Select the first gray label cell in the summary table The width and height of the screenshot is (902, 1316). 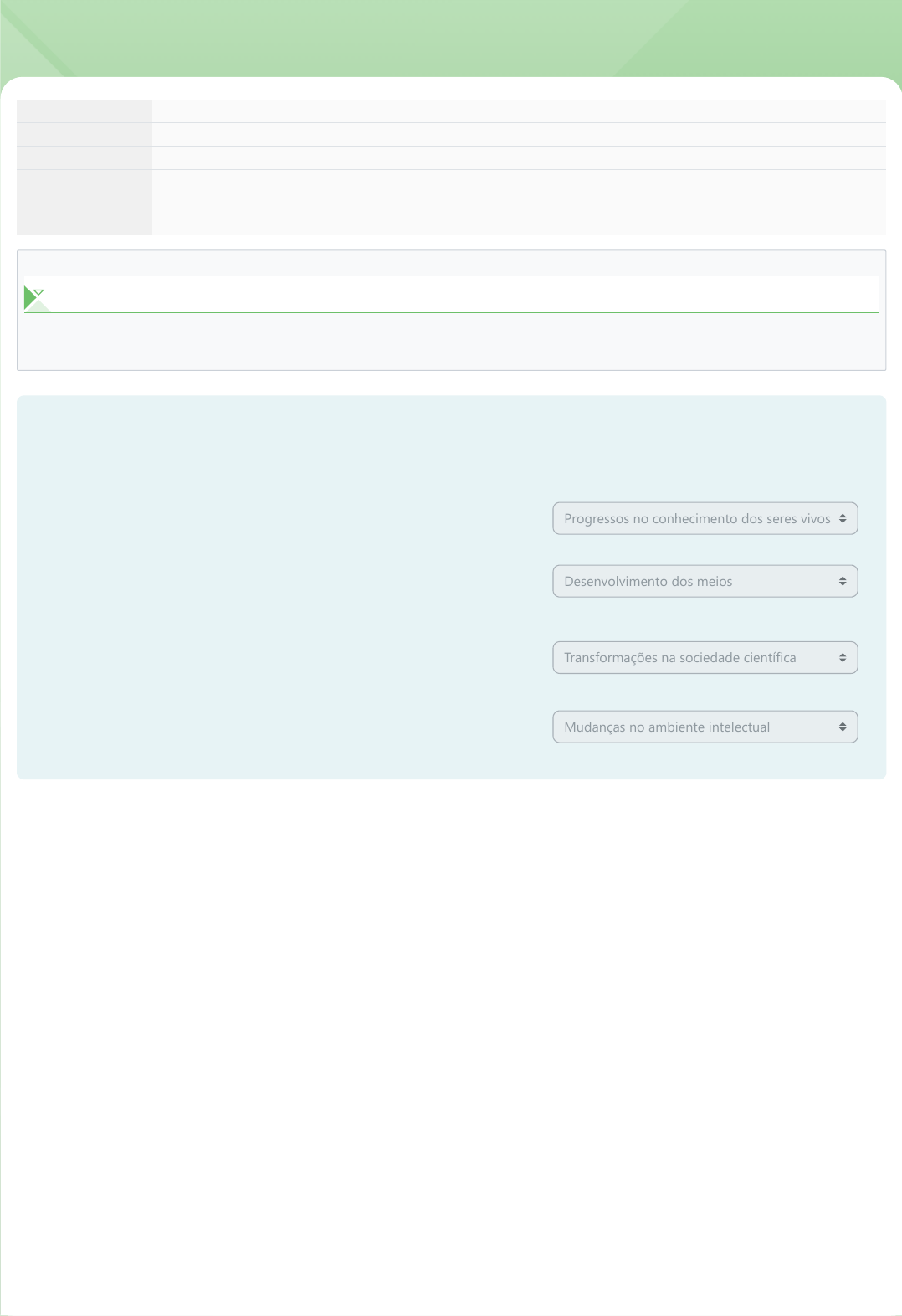point(85,111)
